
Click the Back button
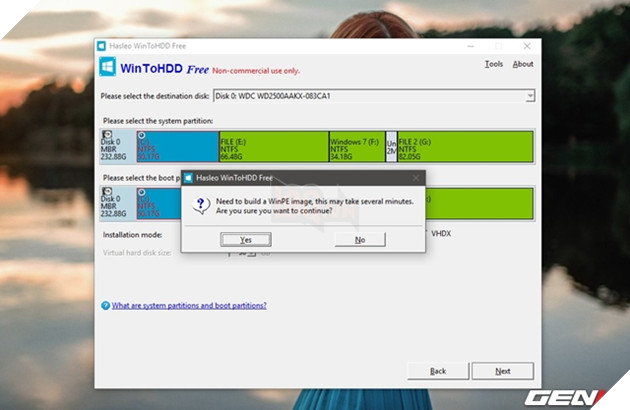(438, 371)
